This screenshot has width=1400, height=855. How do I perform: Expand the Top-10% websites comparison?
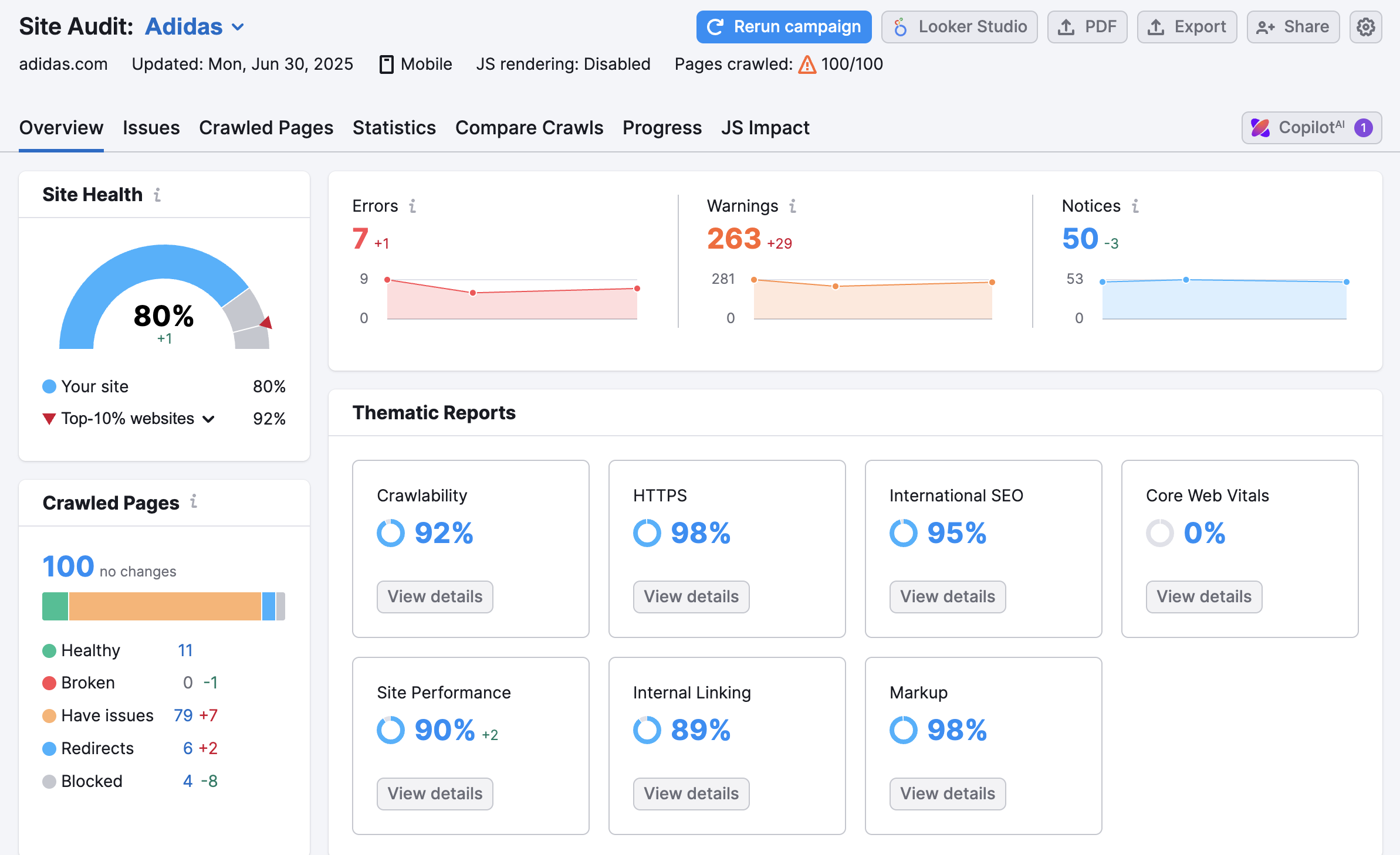pos(209,419)
